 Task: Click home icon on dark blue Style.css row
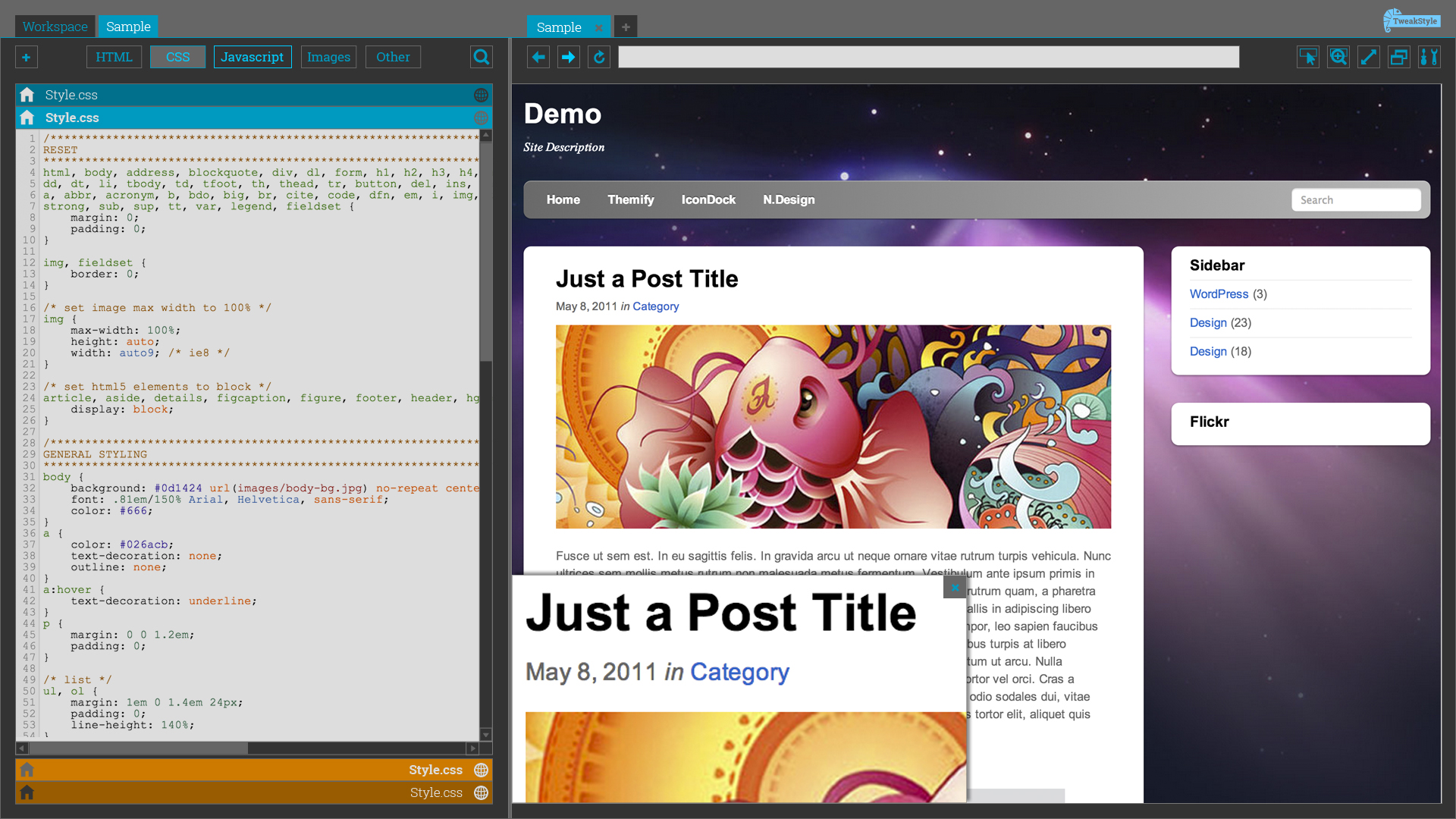coord(27,95)
